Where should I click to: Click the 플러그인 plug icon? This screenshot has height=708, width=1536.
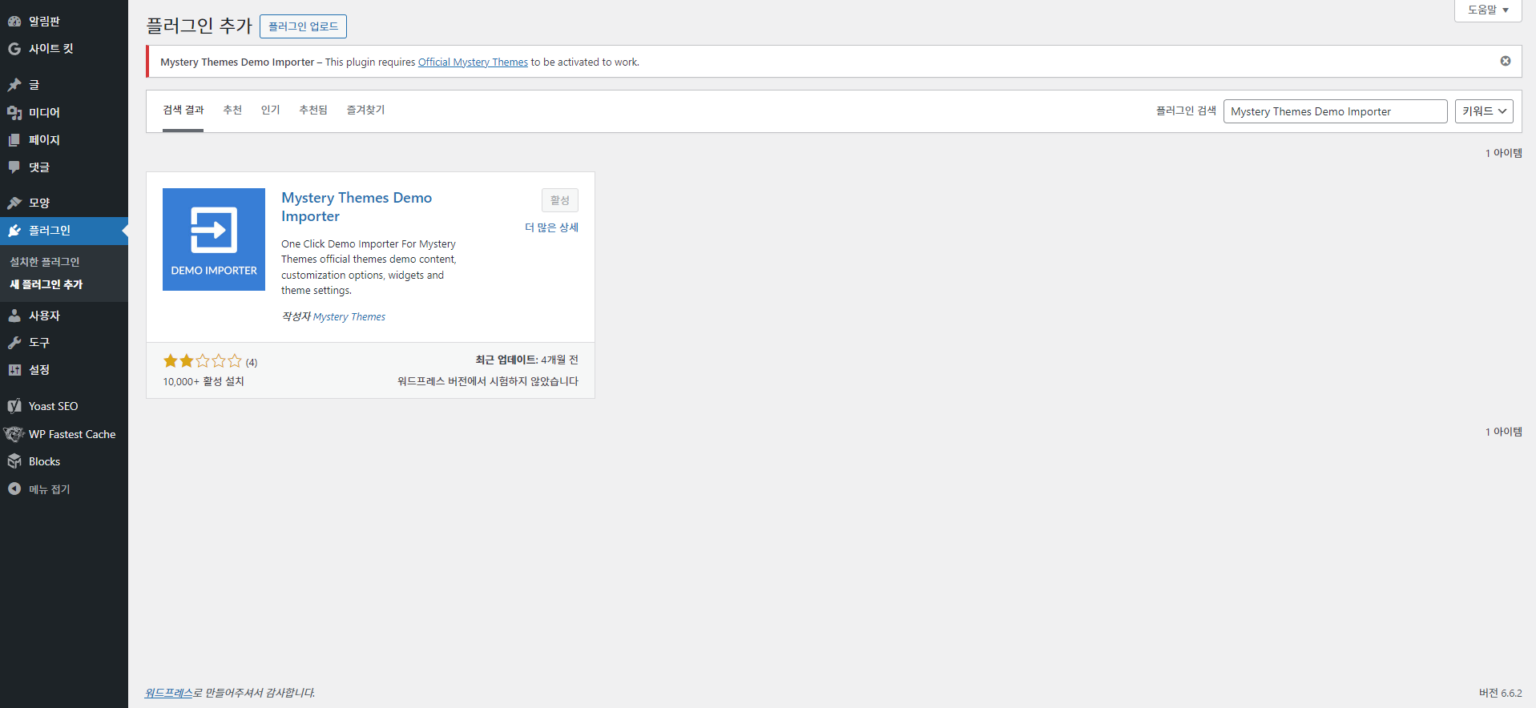tap(14, 231)
